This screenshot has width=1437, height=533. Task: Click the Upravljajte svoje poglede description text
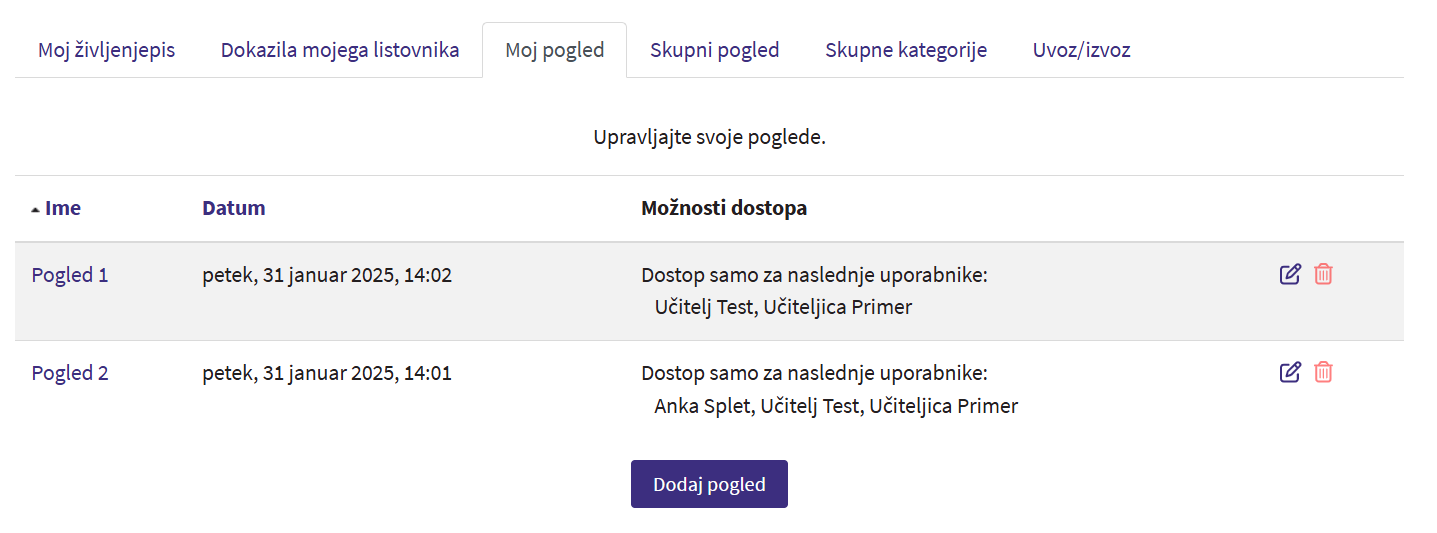click(709, 137)
